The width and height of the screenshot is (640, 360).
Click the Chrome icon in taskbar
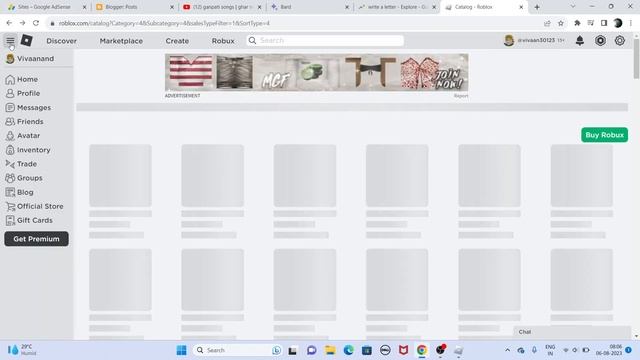click(x=422, y=350)
